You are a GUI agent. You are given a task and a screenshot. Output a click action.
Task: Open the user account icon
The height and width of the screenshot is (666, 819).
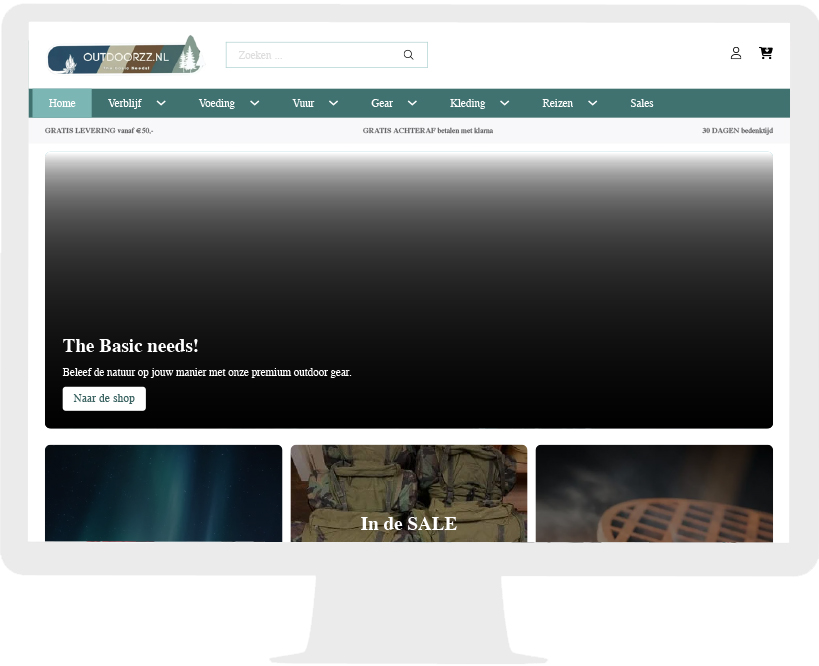tap(736, 53)
